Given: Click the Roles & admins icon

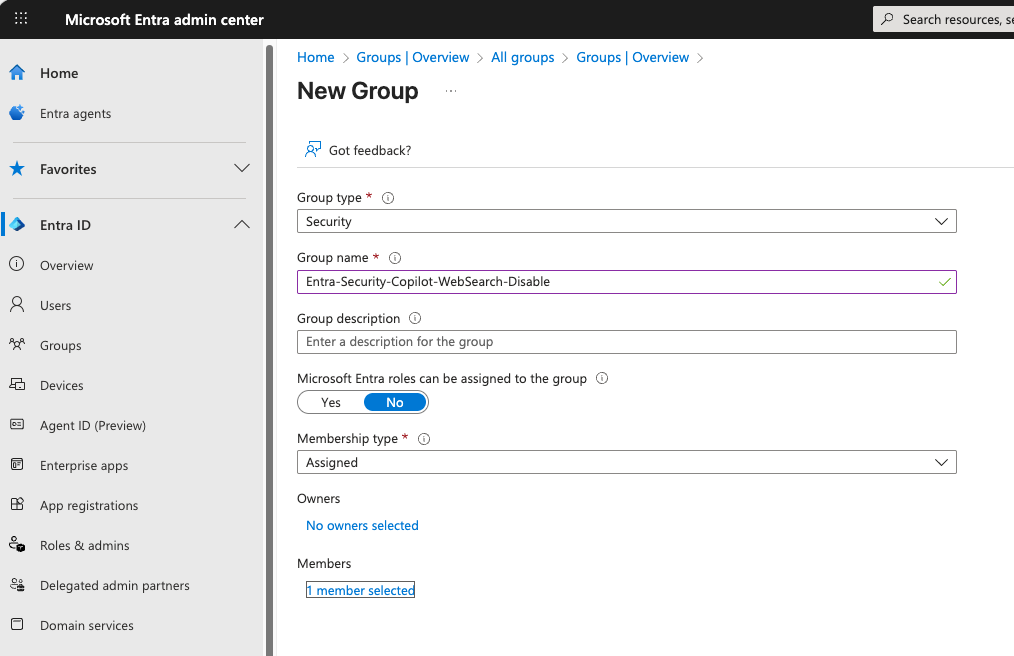Looking at the screenshot, I should click(x=17, y=545).
